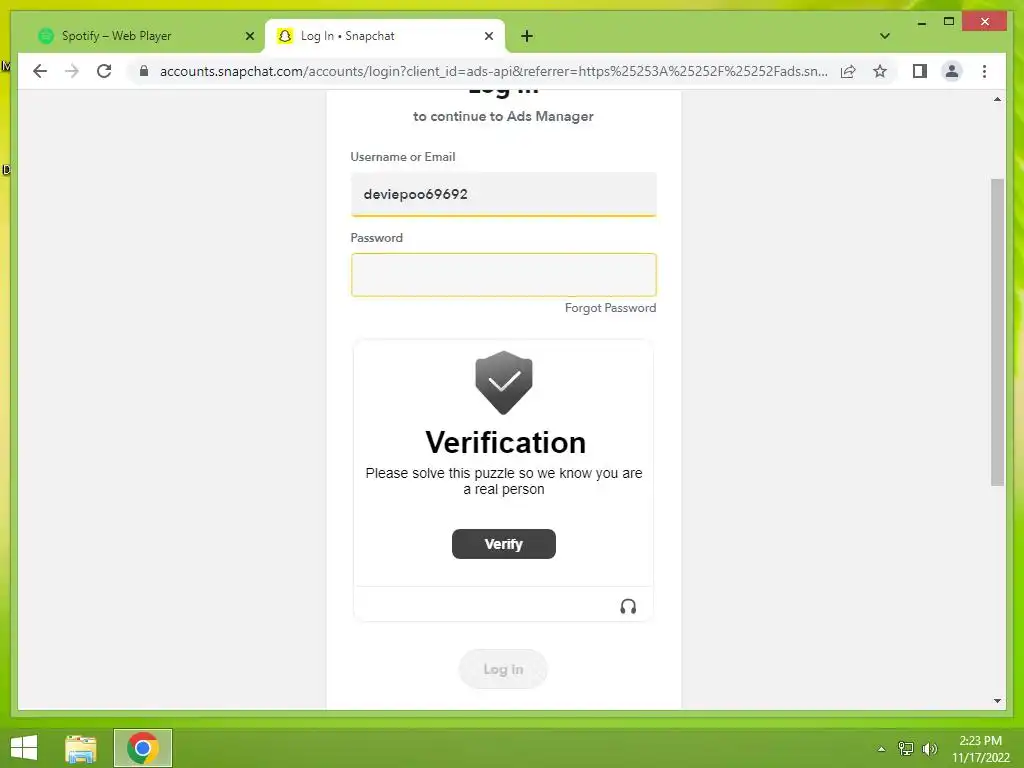Minimize the Chrome window
This screenshot has width=1024, height=768.
click(921, 22)
